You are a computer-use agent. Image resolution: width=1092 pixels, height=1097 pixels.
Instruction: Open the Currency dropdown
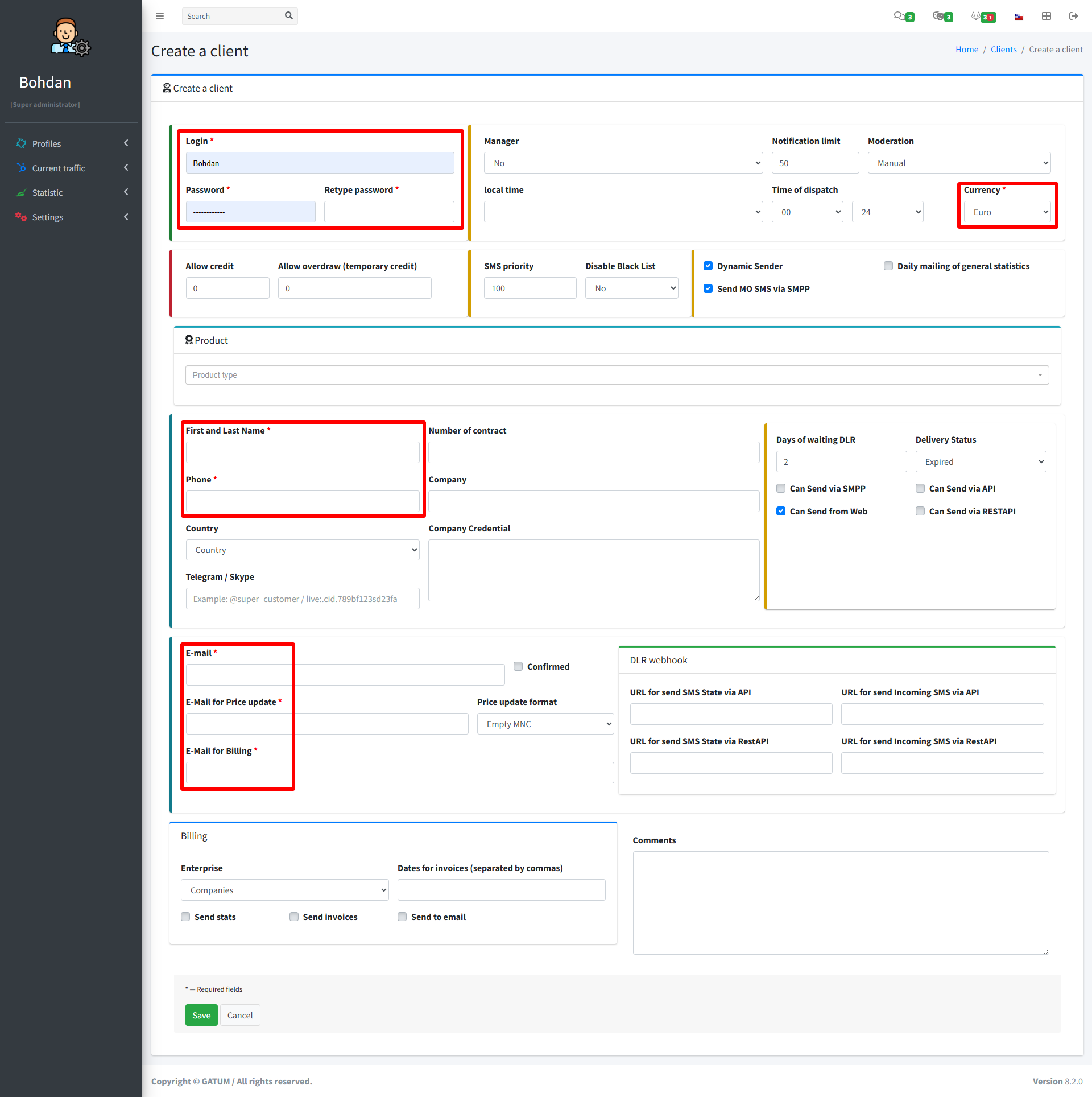pyautogui.click(x=1007, y=211)
